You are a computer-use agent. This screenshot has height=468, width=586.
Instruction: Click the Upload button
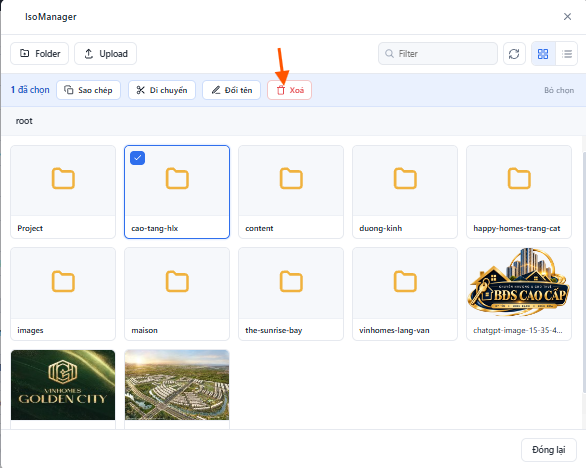(105, 53)
